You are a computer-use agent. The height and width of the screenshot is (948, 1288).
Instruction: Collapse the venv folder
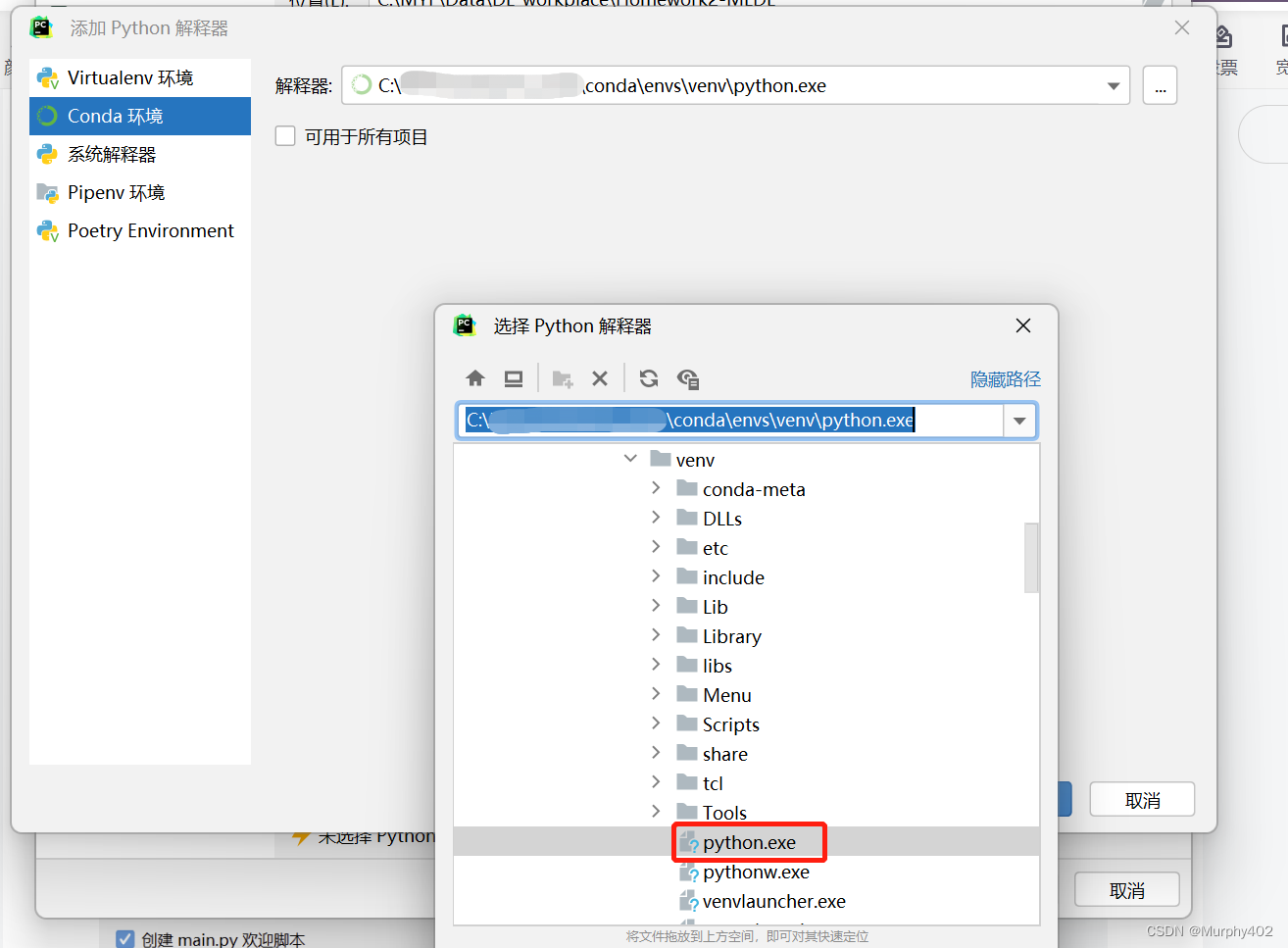630,459
